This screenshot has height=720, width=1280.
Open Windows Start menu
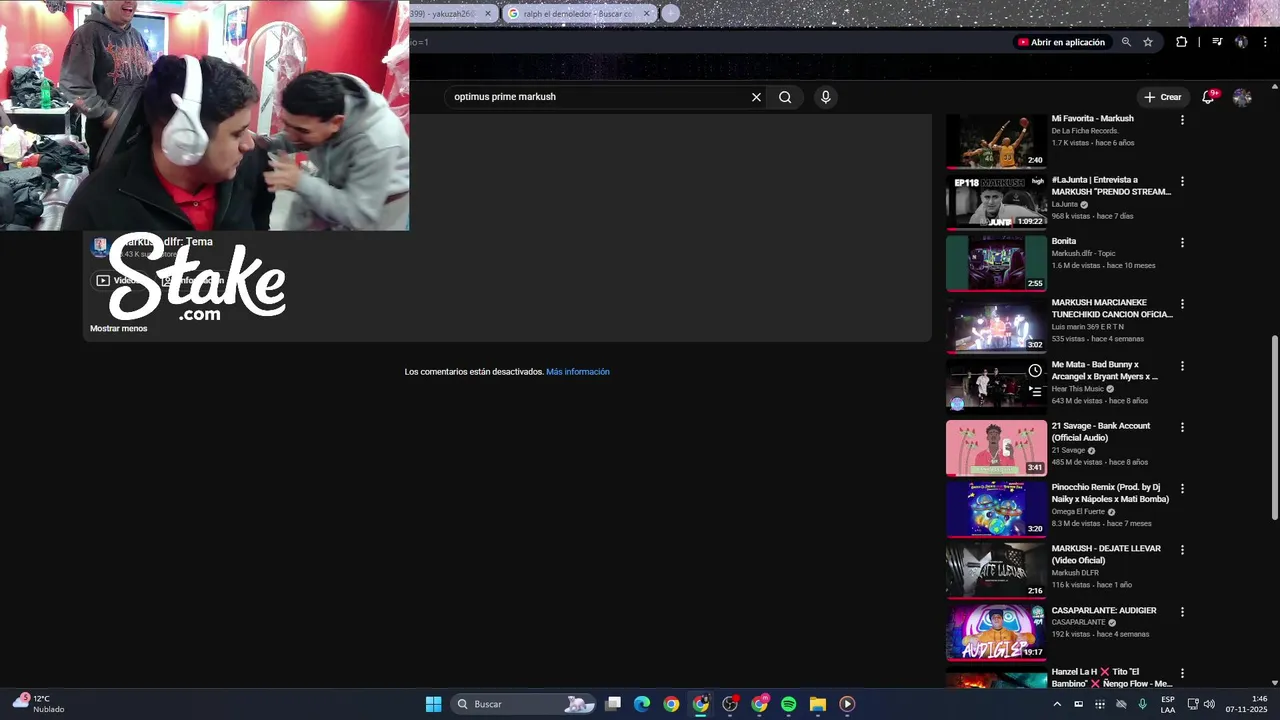click(x=433, y=704)
